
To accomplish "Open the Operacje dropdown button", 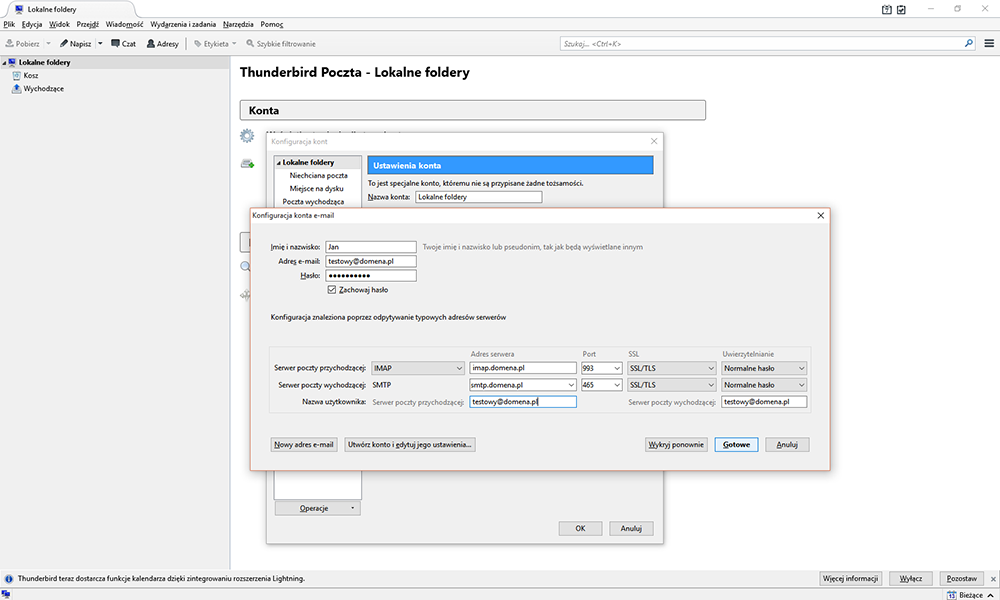I will click(x=318, y=508).
